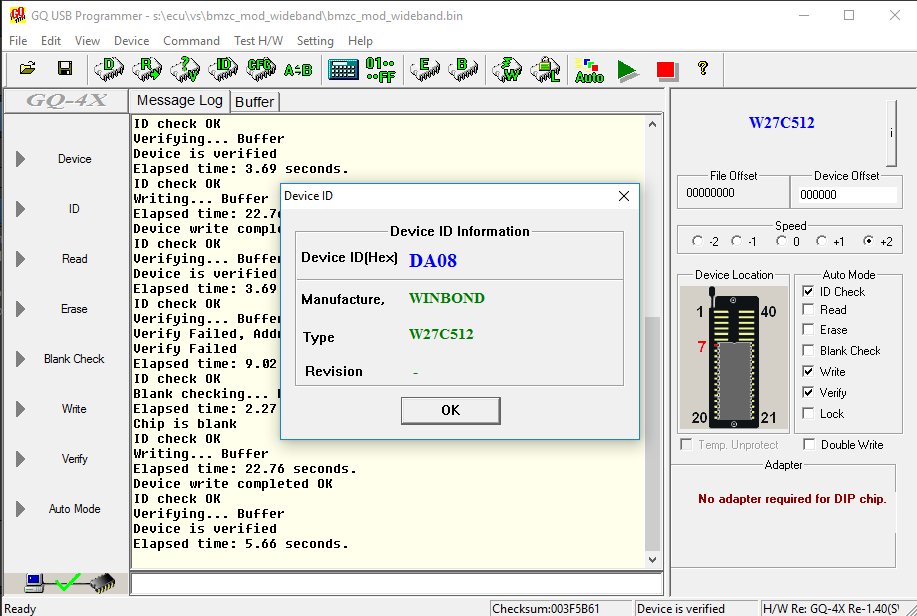This screenshot has width=917, height=616.
Task: Open the Help menu
Action: tap(360, 40)
